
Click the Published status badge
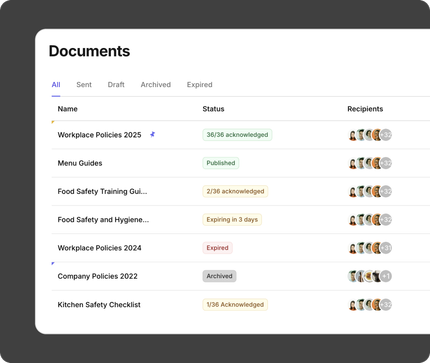[221, 163]
